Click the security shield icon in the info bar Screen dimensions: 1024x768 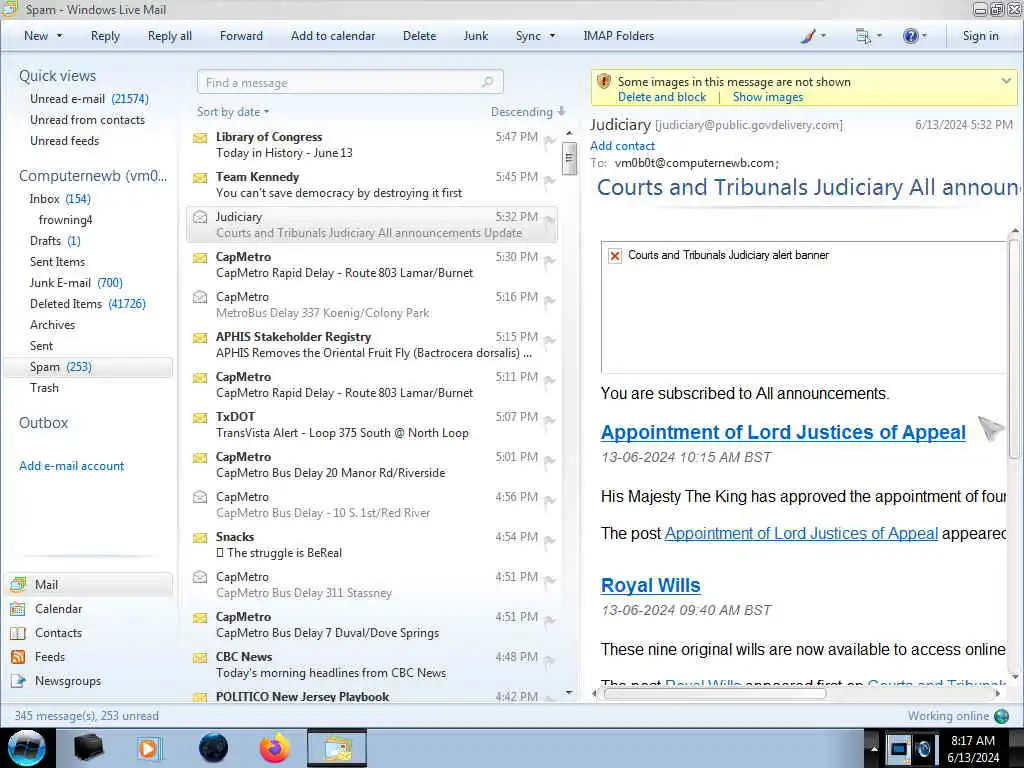604,82
